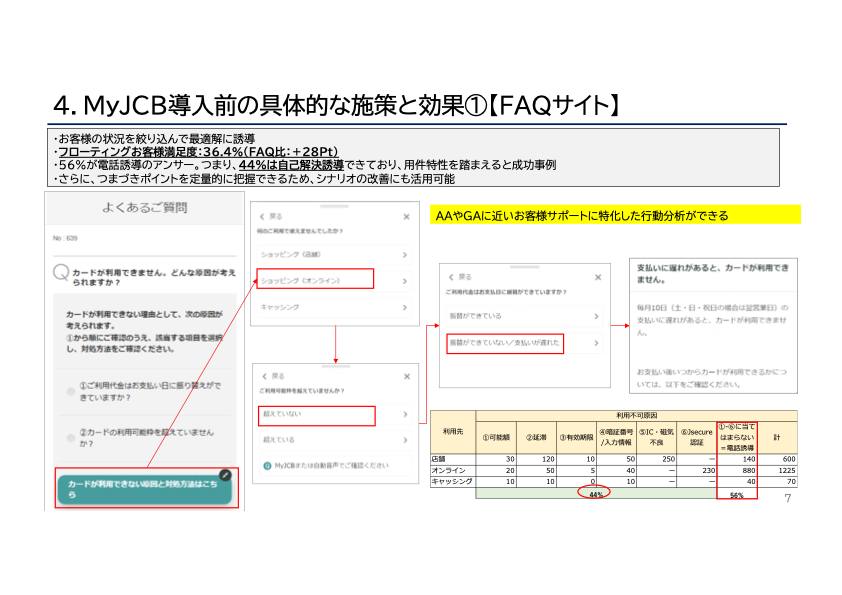Click underlined 44%は自己解決誘導 text
The width and height of the screenshot is (842, 595).
pos(291,165)
